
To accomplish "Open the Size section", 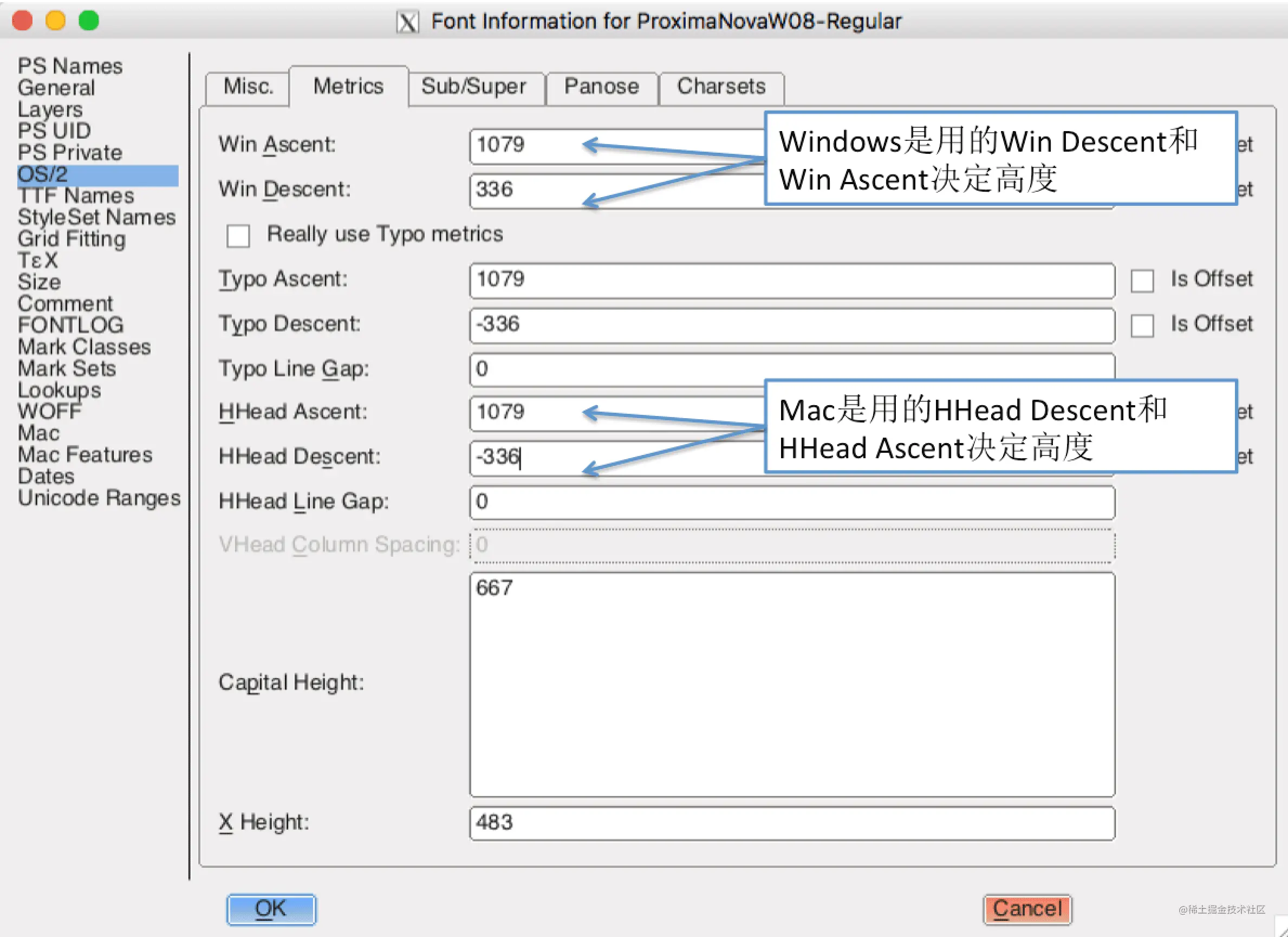I will (39, 282).
